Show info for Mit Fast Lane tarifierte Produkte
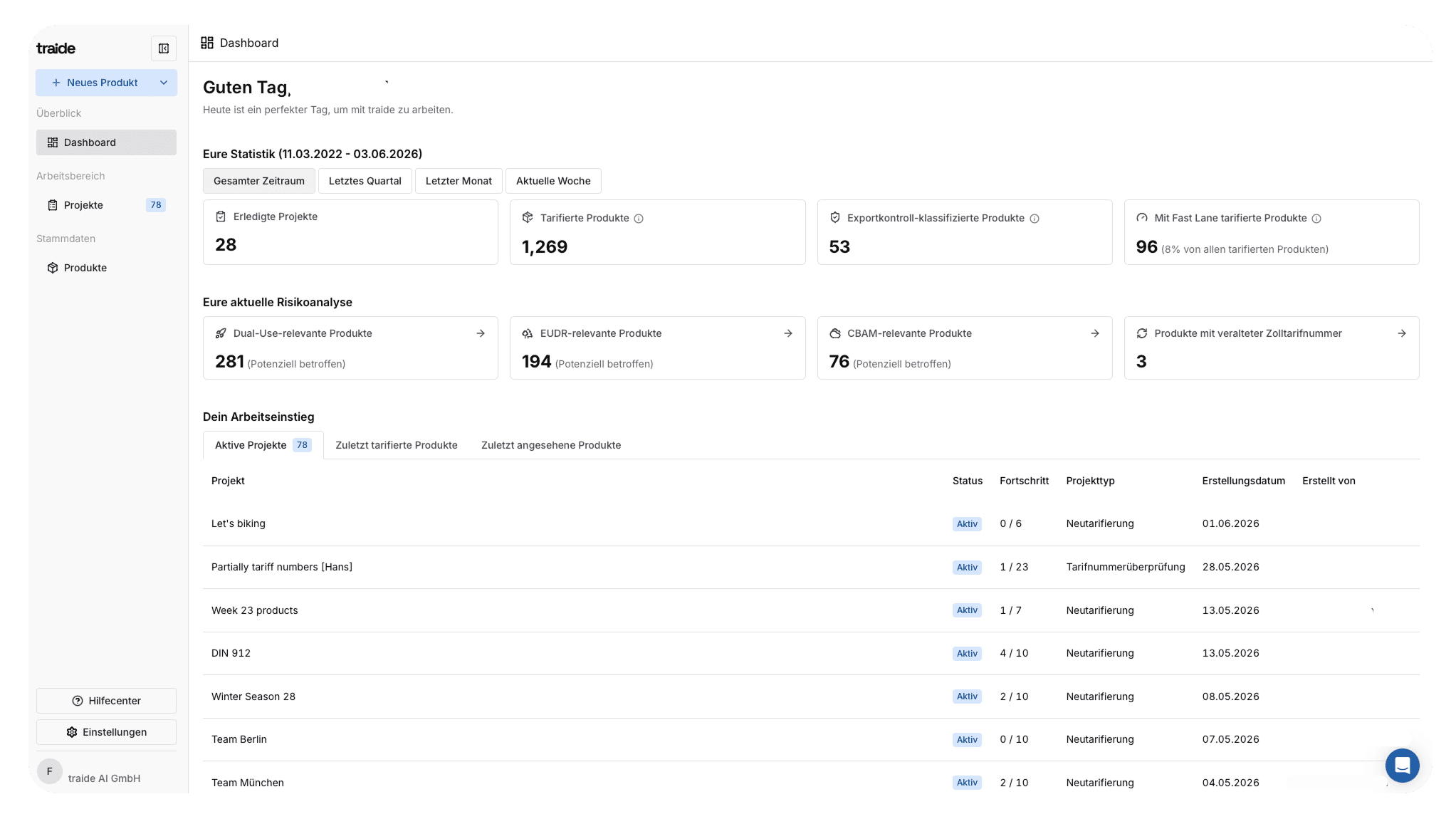Image resolution: width=1456 pixels, height=814 pixels. (1316, 219)
